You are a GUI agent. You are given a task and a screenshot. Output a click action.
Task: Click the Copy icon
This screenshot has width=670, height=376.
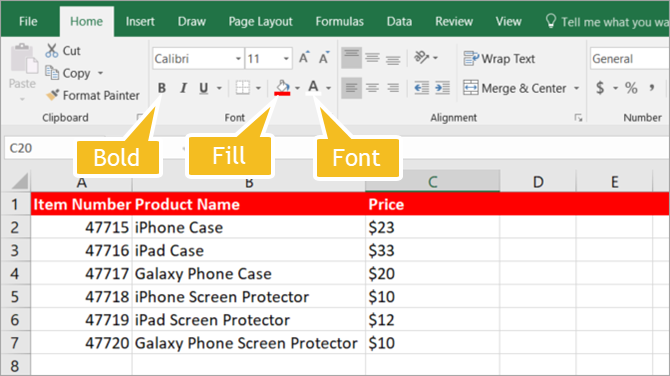52,73
